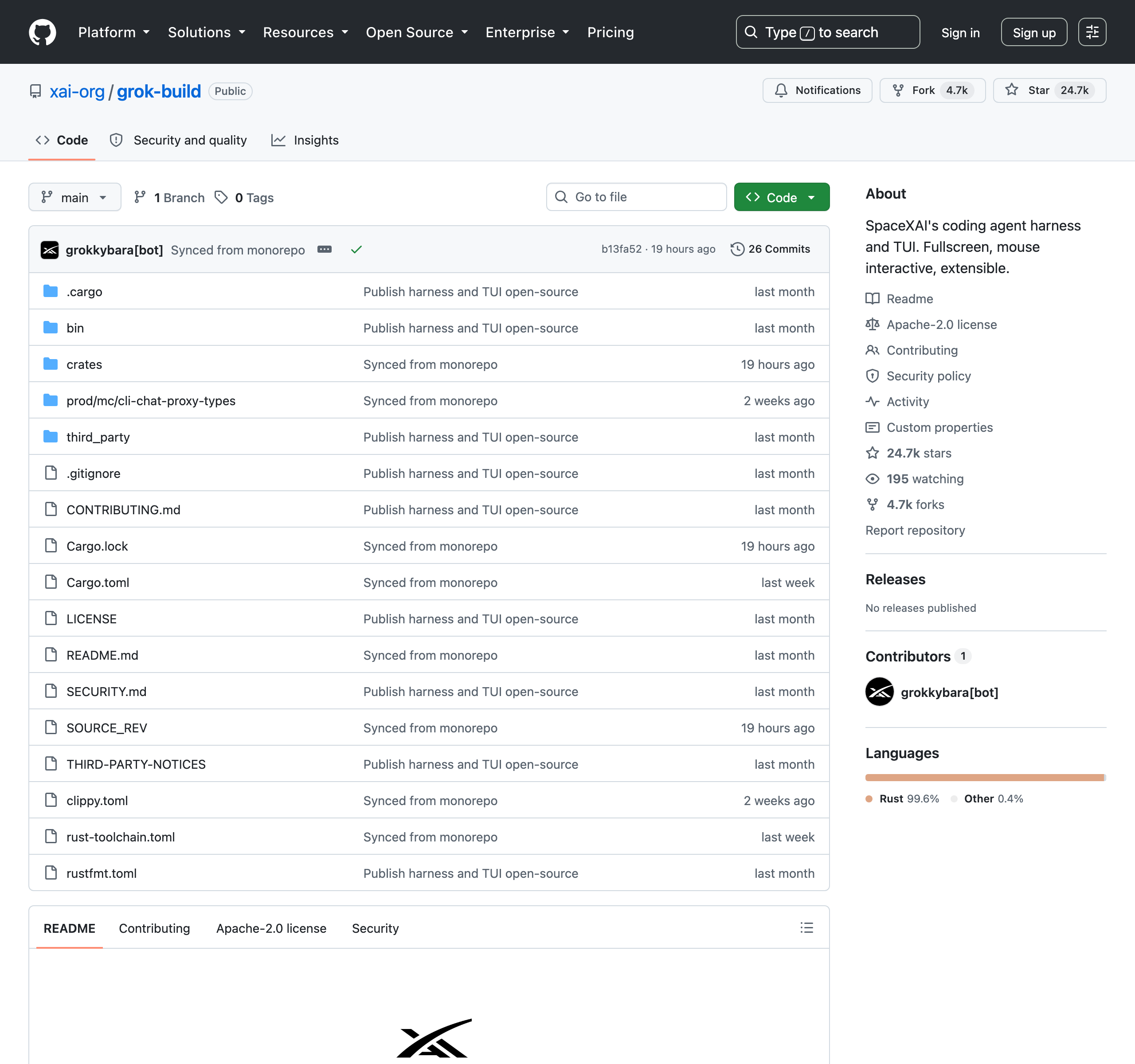Focus the Go to file search field
This screenshot has width=1135, height=1064.
[x=636, y=197]
